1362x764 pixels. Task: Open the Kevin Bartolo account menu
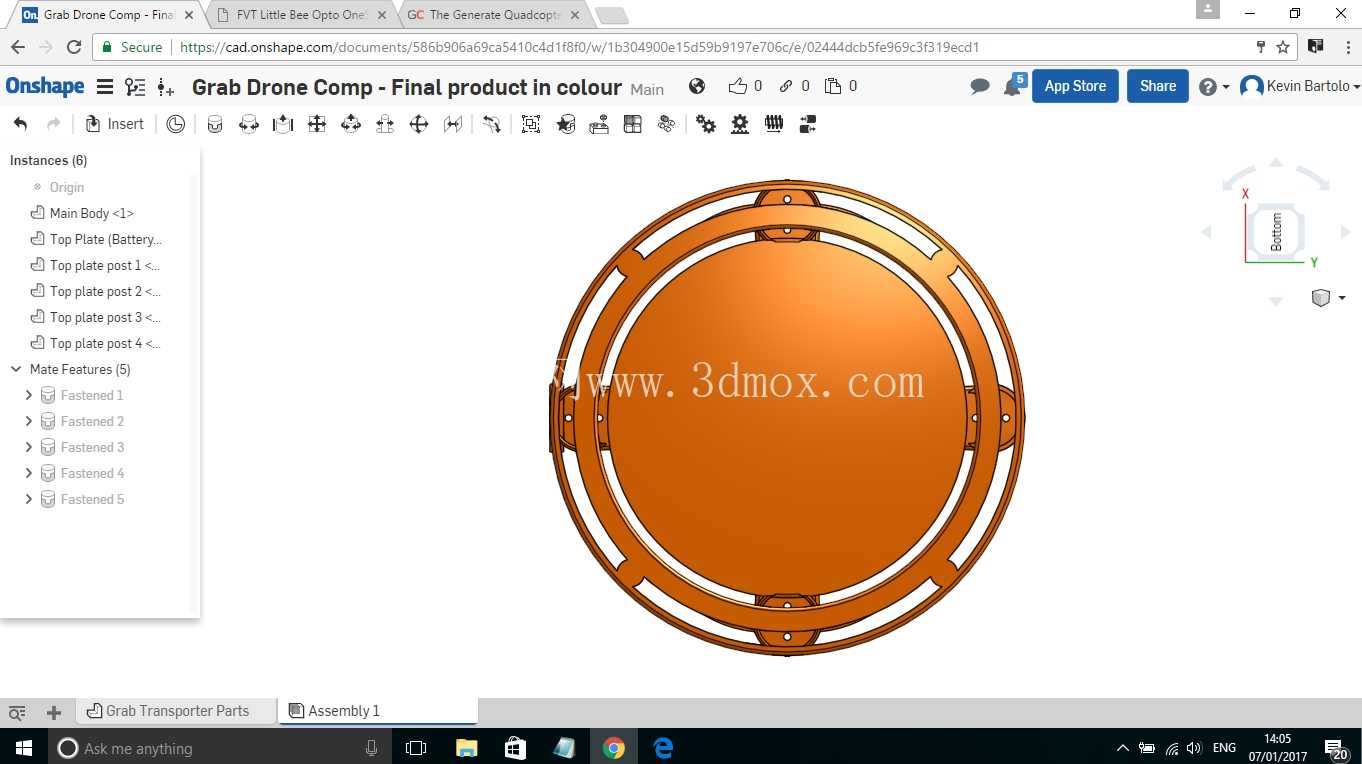[x=1300, y=86]
